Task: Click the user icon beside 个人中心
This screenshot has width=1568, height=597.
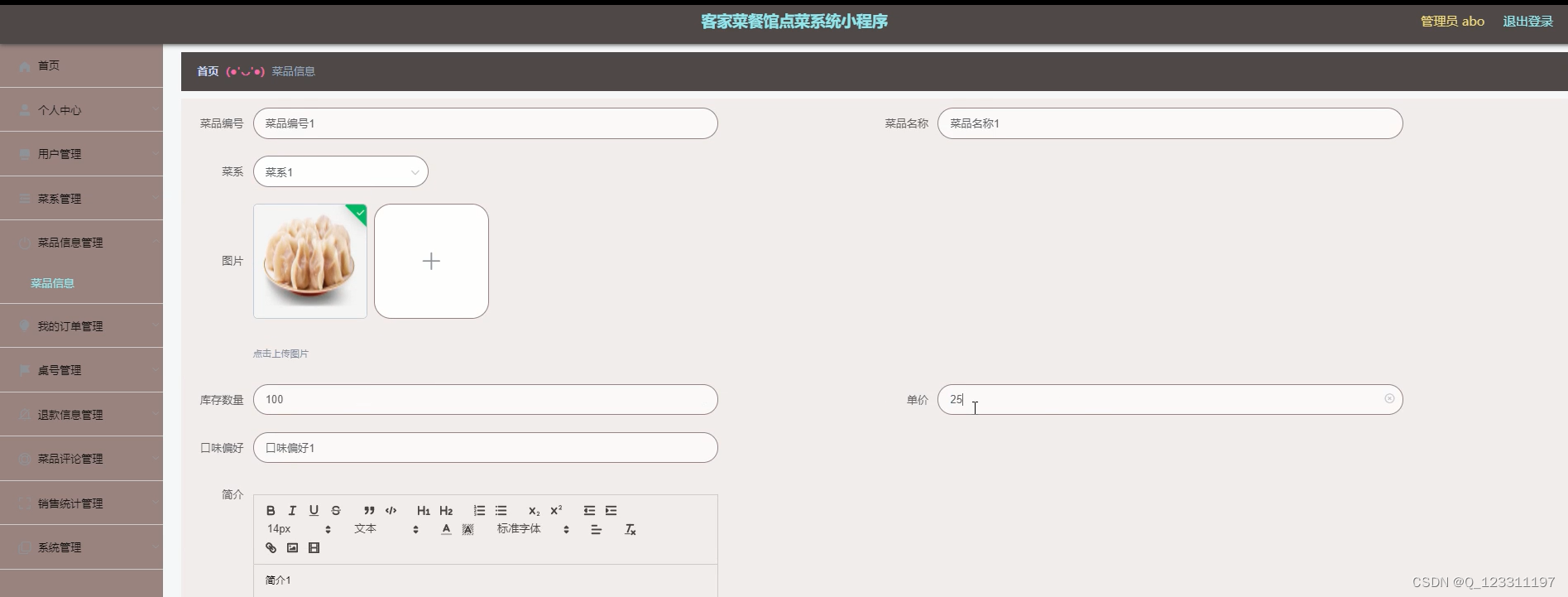Action: (x=25, y=110)
